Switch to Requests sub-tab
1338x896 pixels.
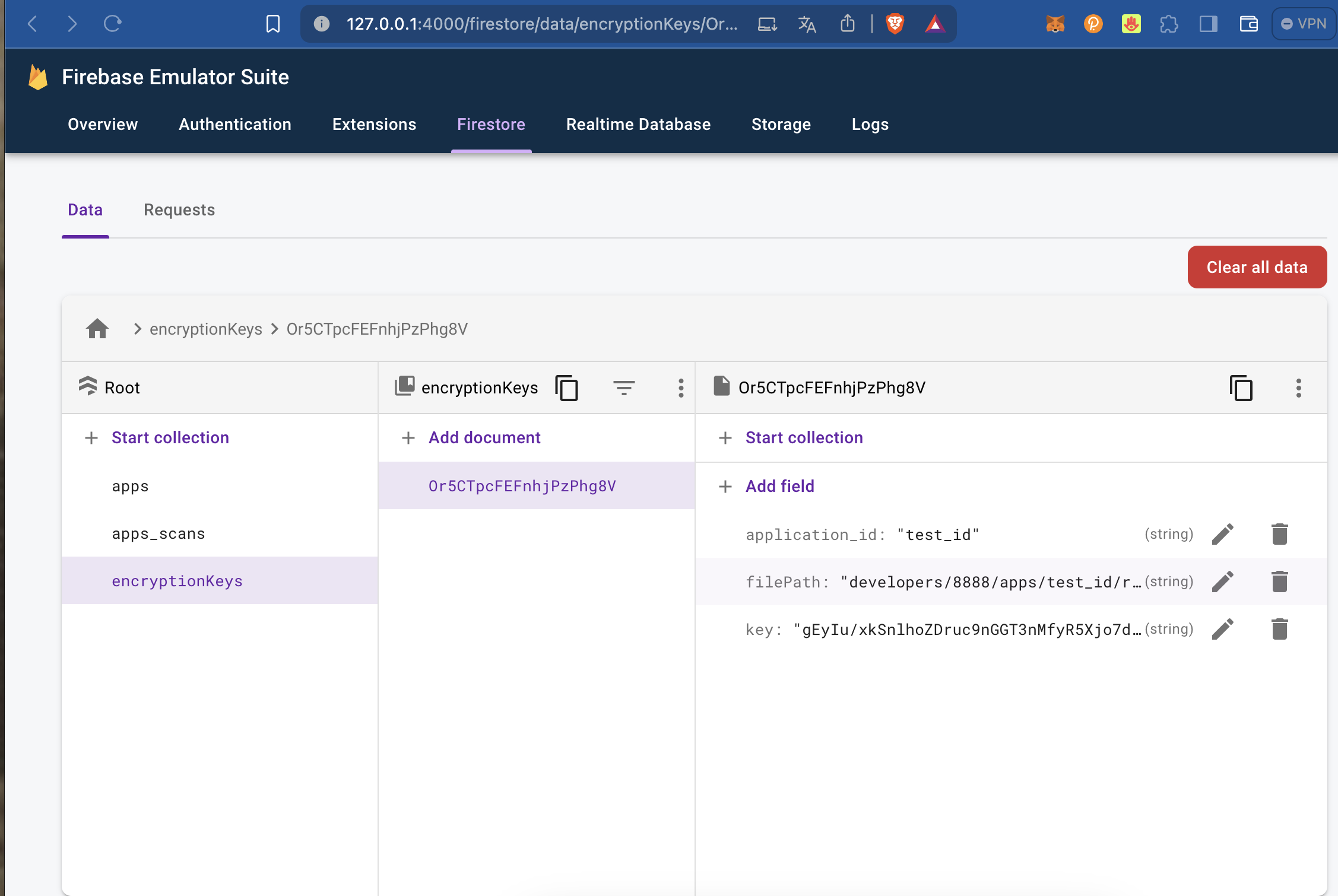(x=179, y=209)
